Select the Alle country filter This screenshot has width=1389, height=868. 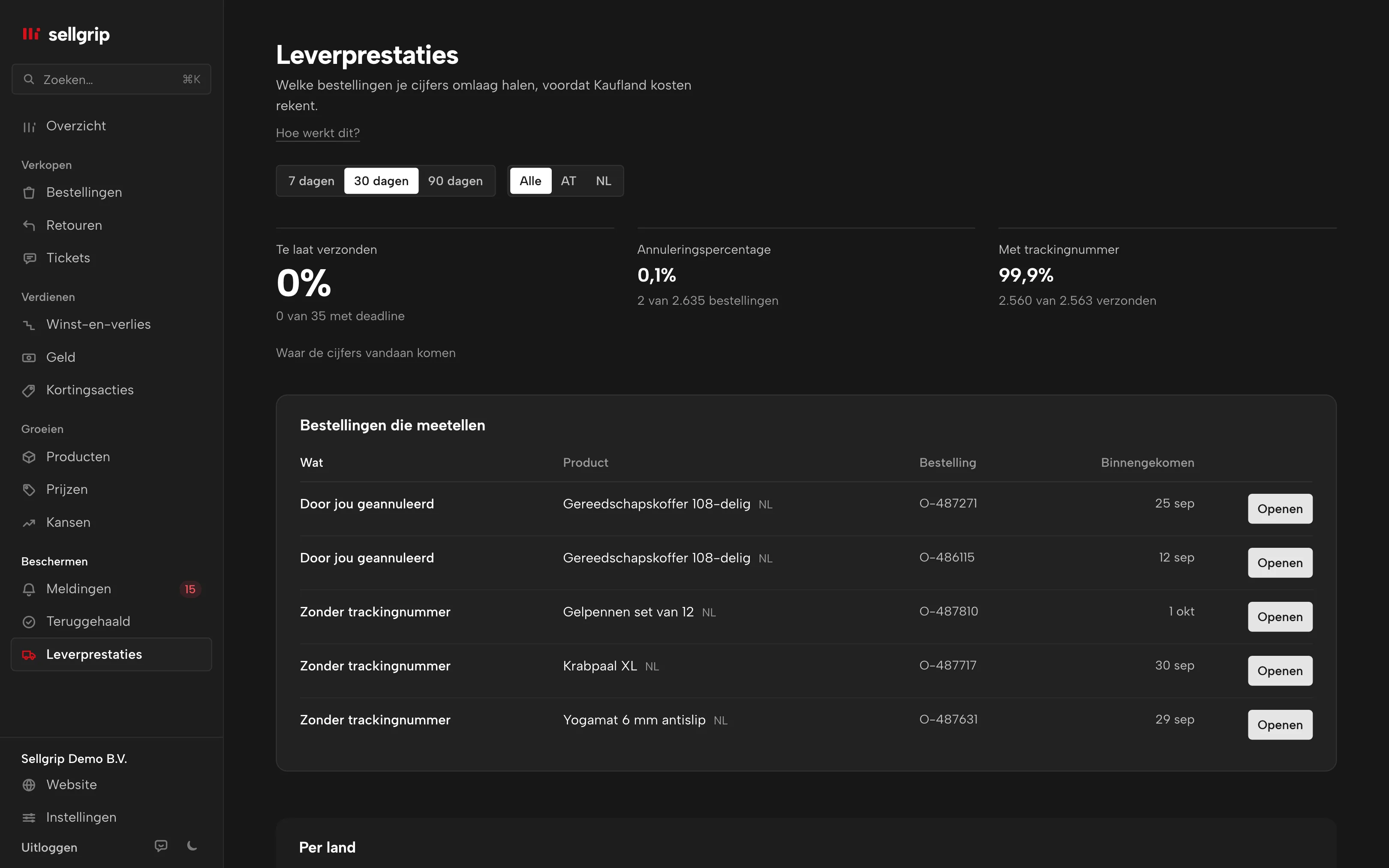pyautogui.click(x=530, y=181)
